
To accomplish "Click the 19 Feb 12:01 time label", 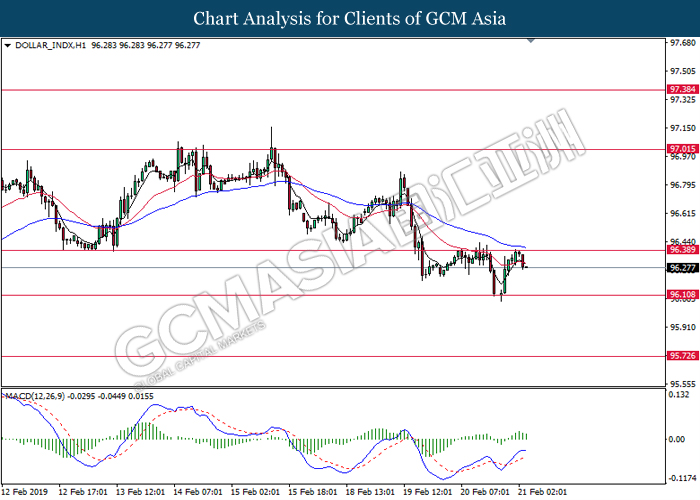I will (428, 492).
